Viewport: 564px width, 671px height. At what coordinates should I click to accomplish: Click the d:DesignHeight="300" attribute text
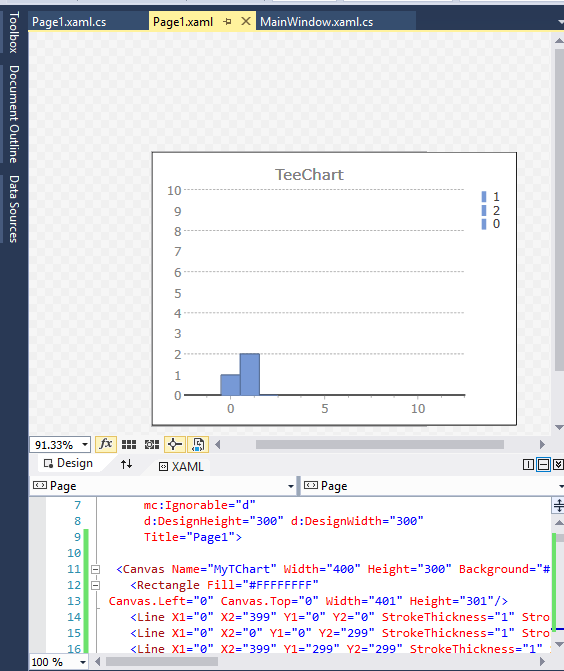coord(214,521)
